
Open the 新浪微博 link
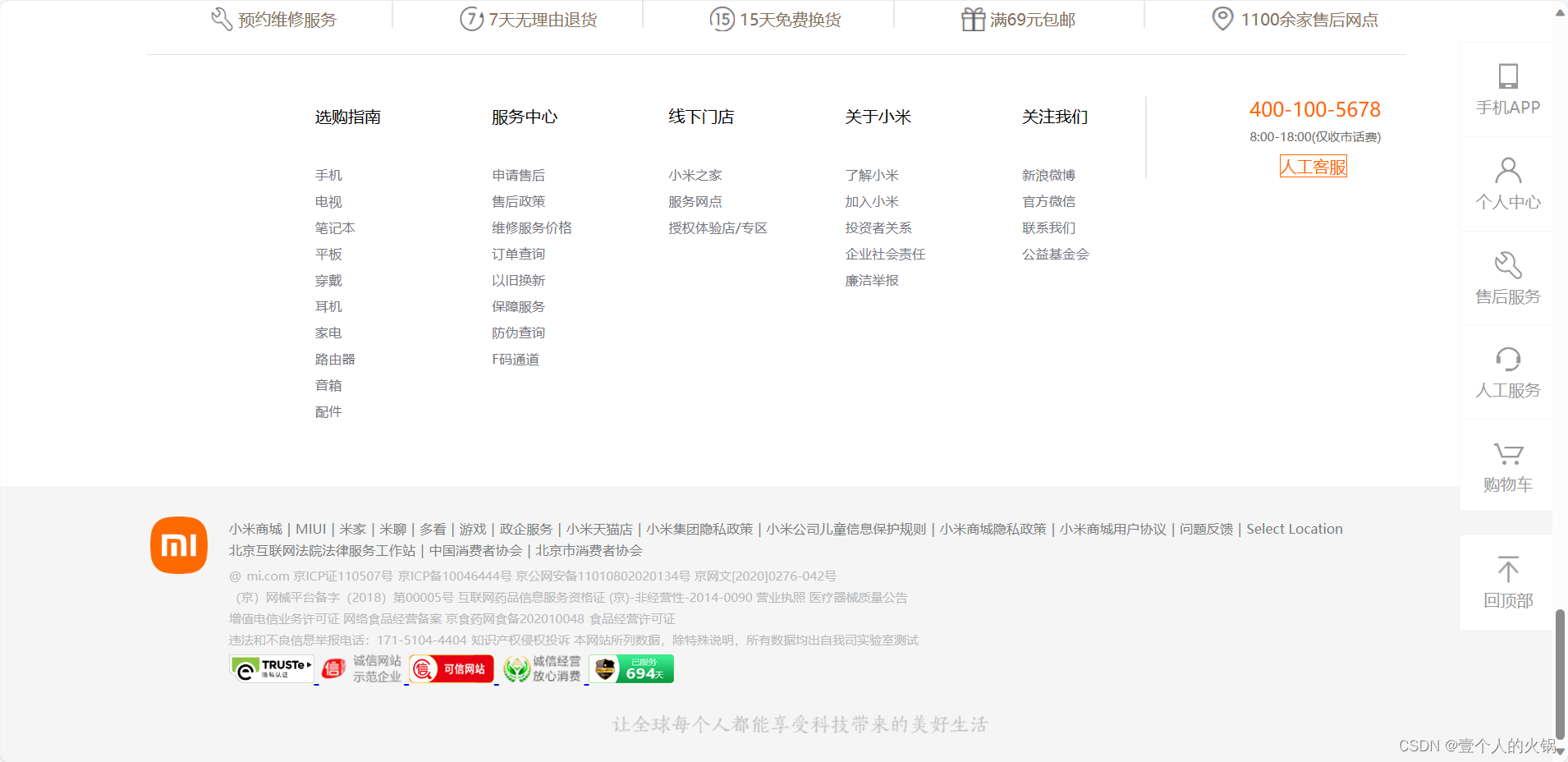click(x=1048, y=175)
